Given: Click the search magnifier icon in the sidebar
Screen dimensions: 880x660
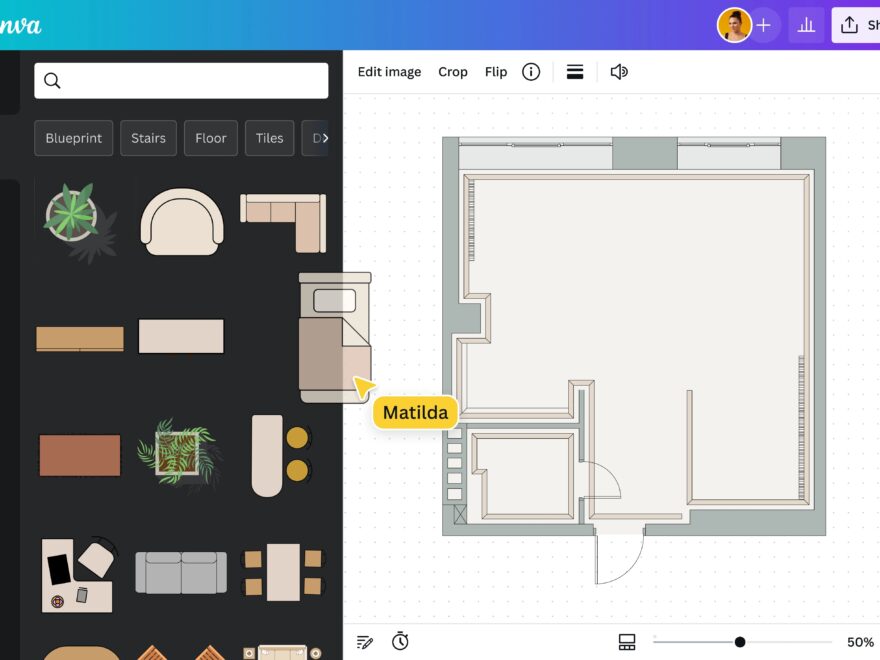Looking at the screenshot, I should tap(52, 80).
